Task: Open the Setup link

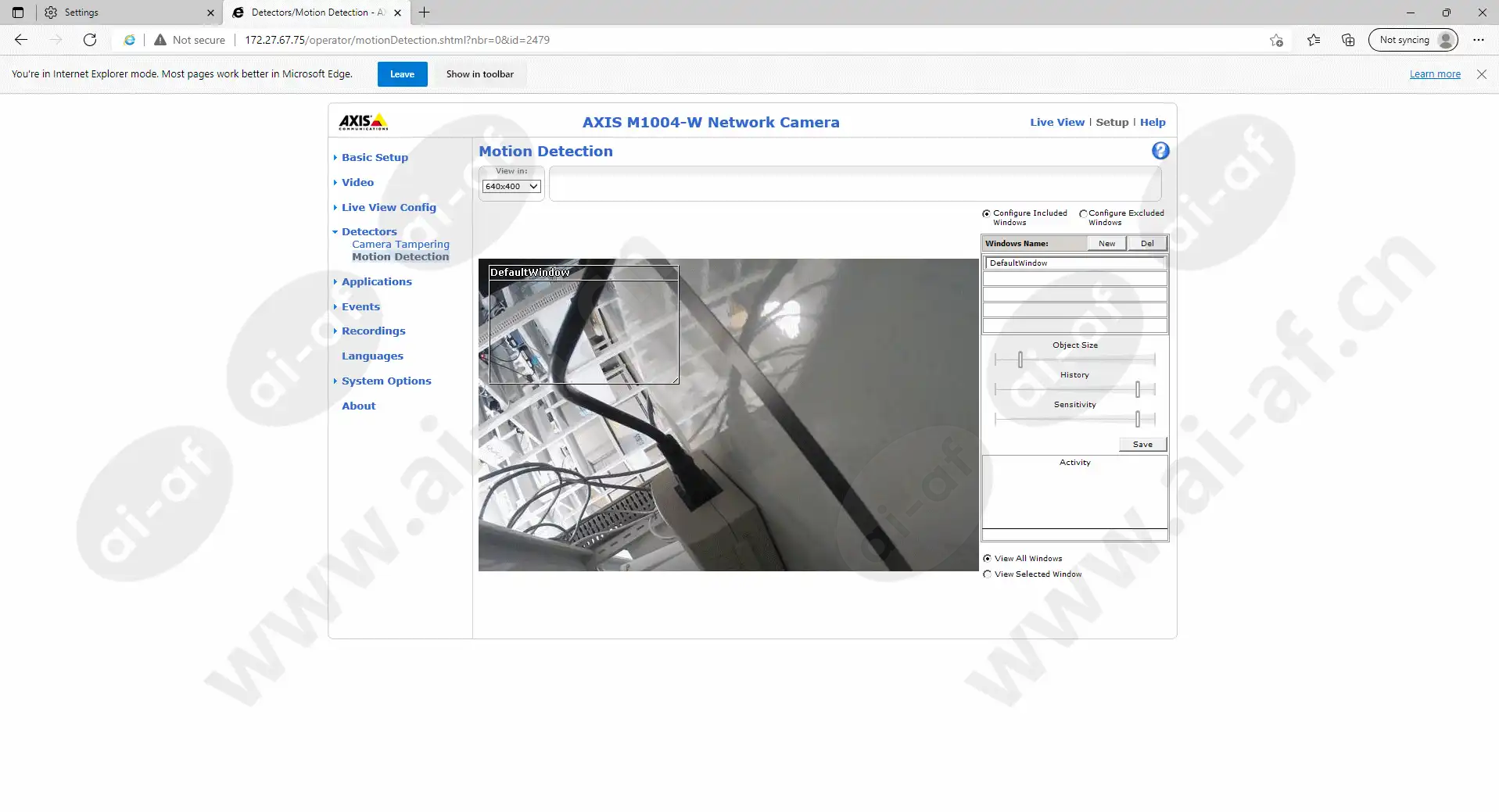Action: pyautogui.click(x=1112, y=122)
